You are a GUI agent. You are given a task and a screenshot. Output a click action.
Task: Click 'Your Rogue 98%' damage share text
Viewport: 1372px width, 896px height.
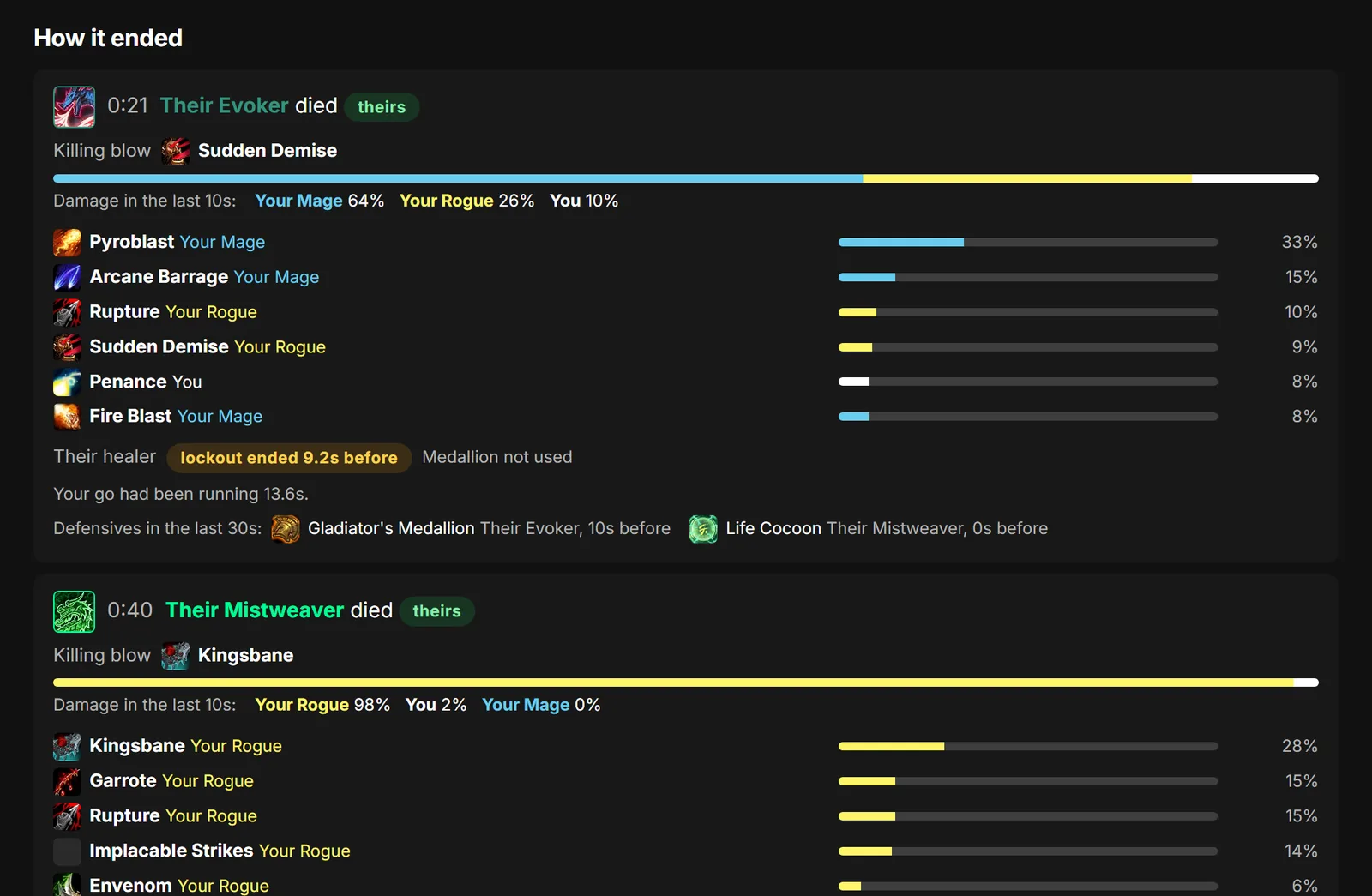tap(322, 705)
